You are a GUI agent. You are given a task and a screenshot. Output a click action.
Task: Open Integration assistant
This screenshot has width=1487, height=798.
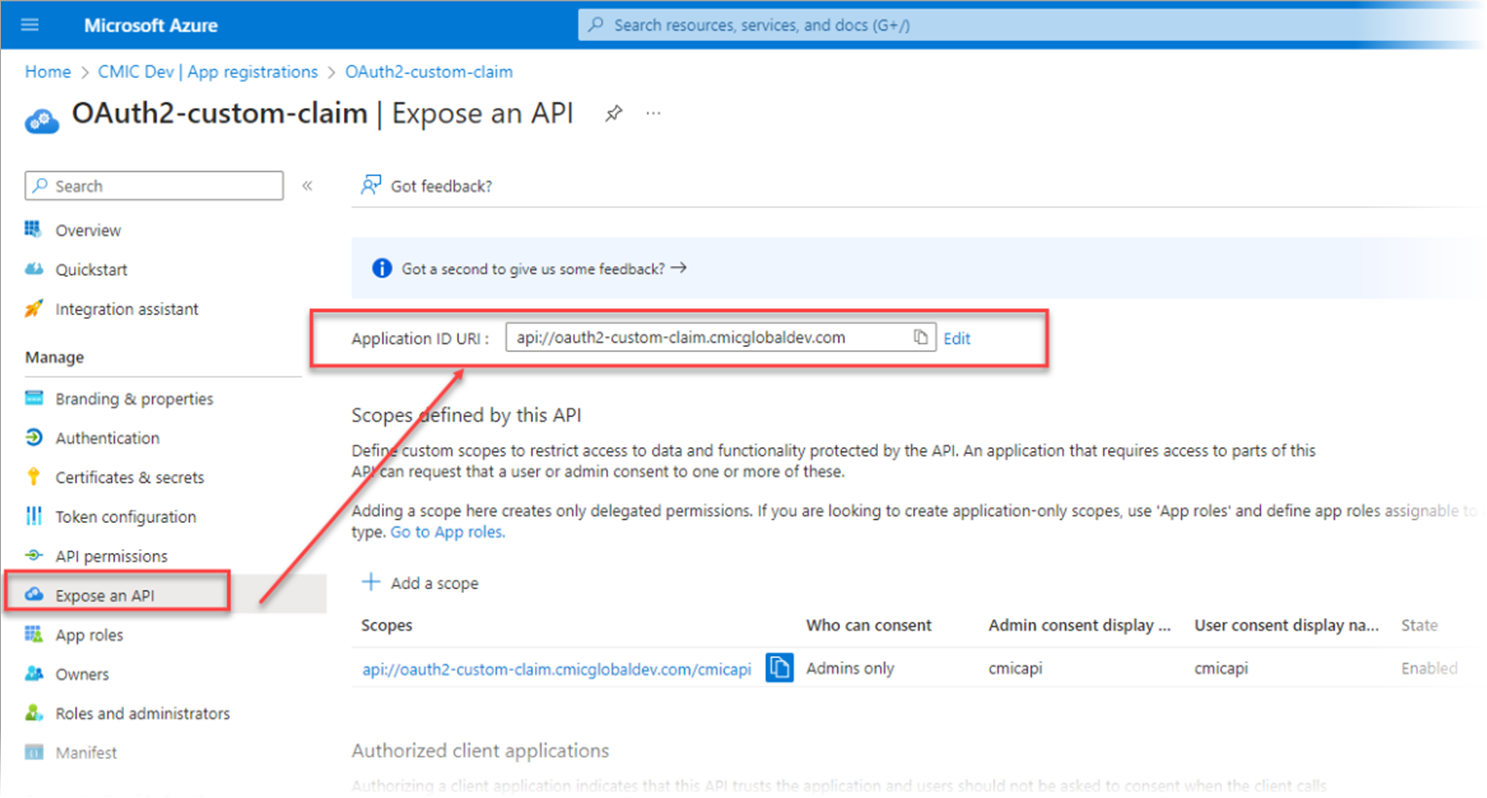tap(127, 309)
